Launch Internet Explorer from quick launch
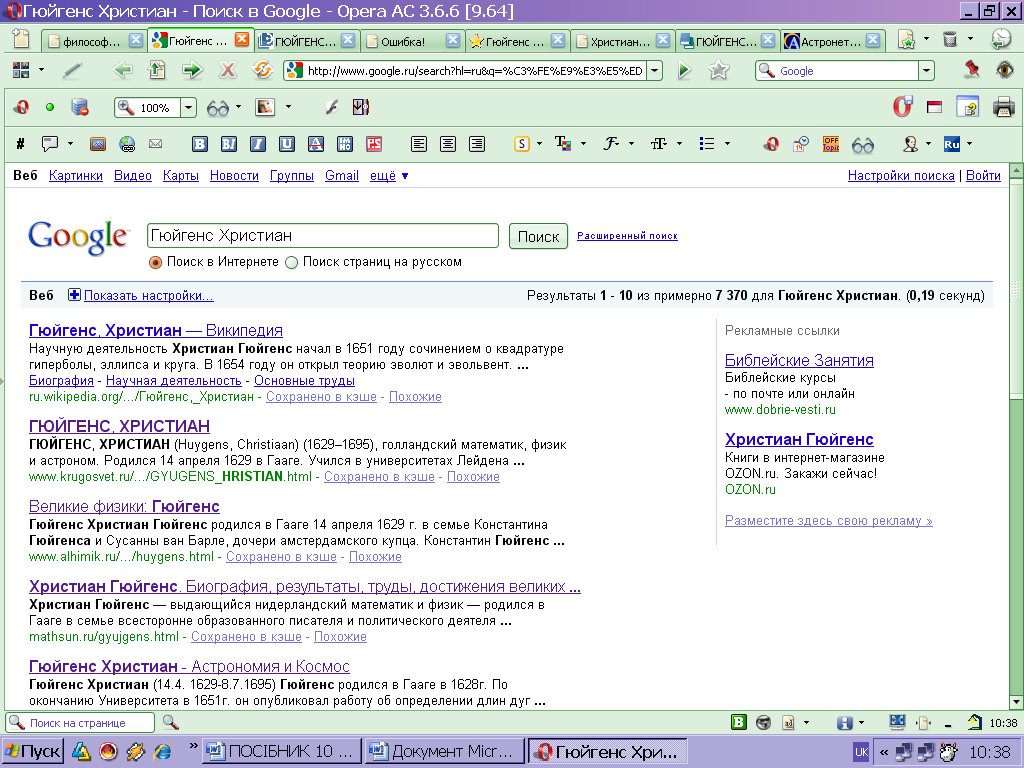This screenshot has height=768, width=1024. (162, 752)
